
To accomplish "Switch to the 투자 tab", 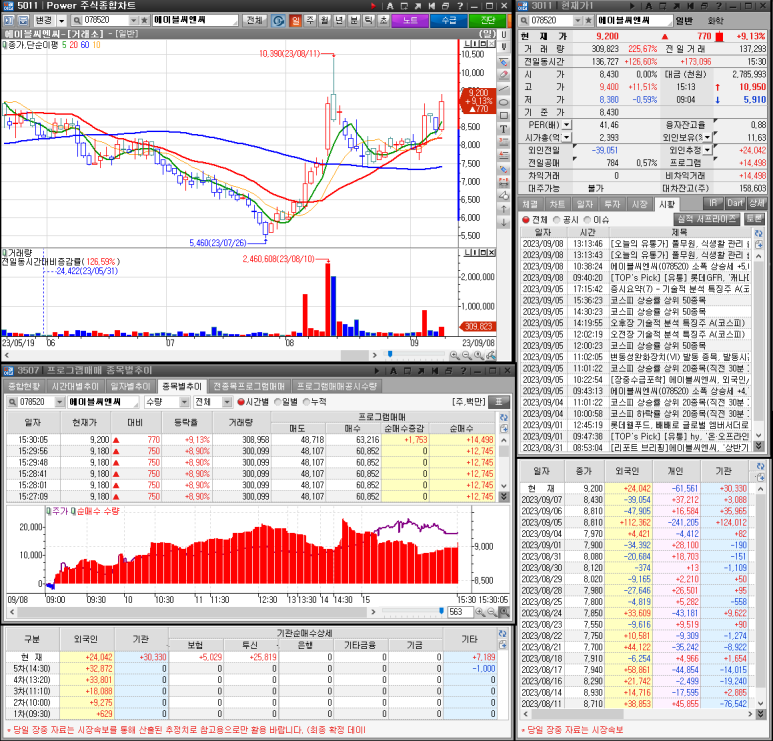I will pyautogui.click(x=612, y=204).
